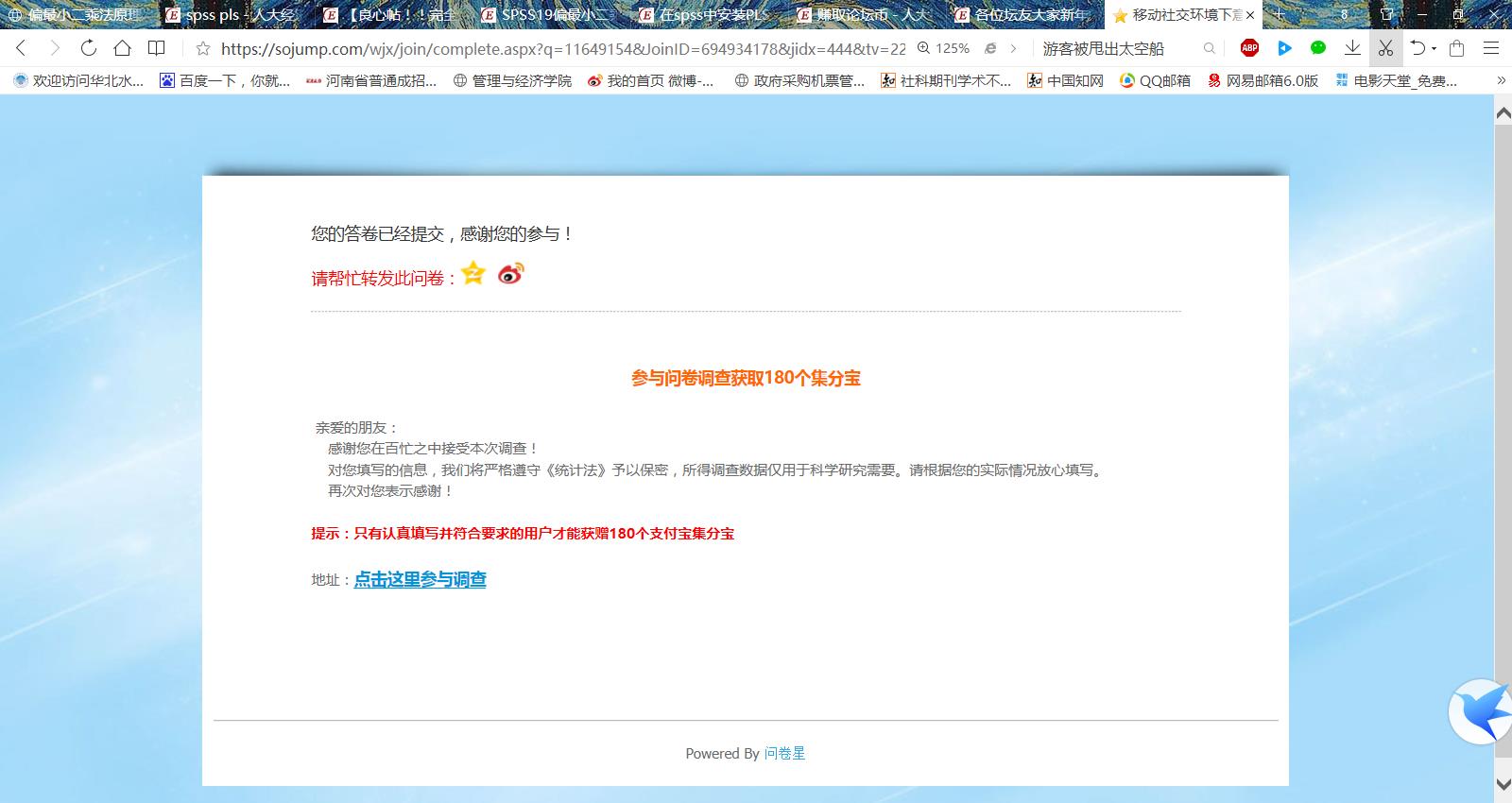
Task: Open the 中国知网 bookmark
Action: pos(1066,81)
